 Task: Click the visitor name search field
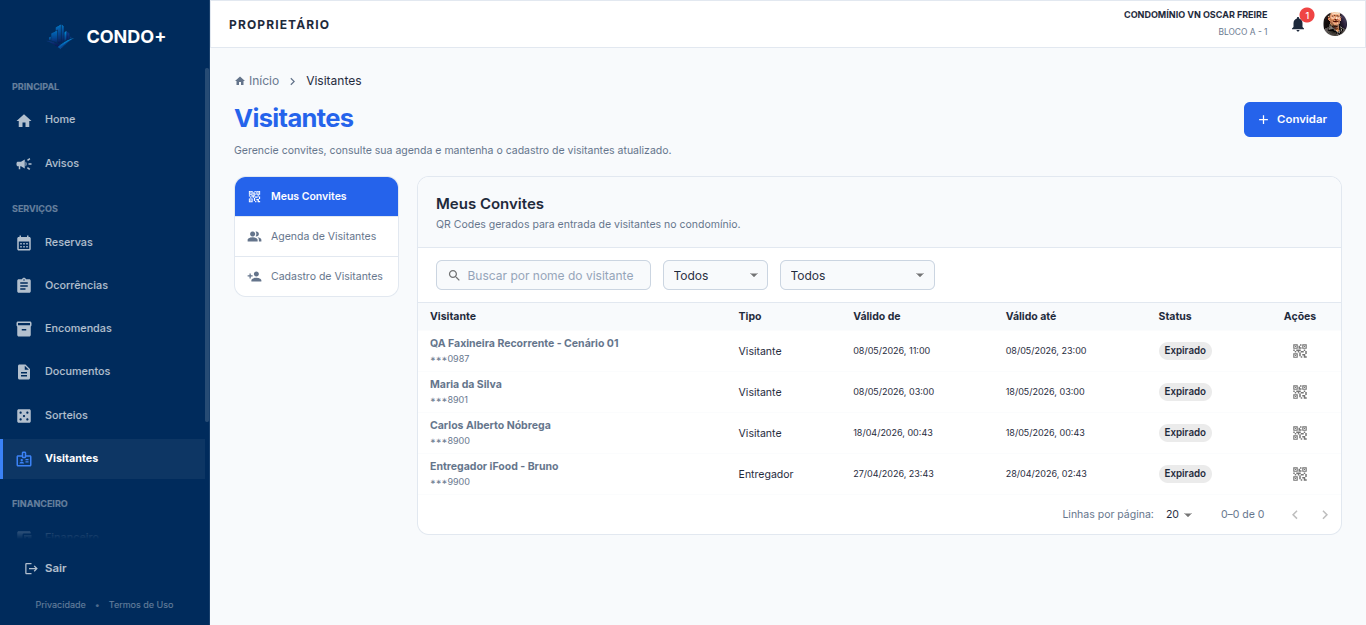point(543,275)
